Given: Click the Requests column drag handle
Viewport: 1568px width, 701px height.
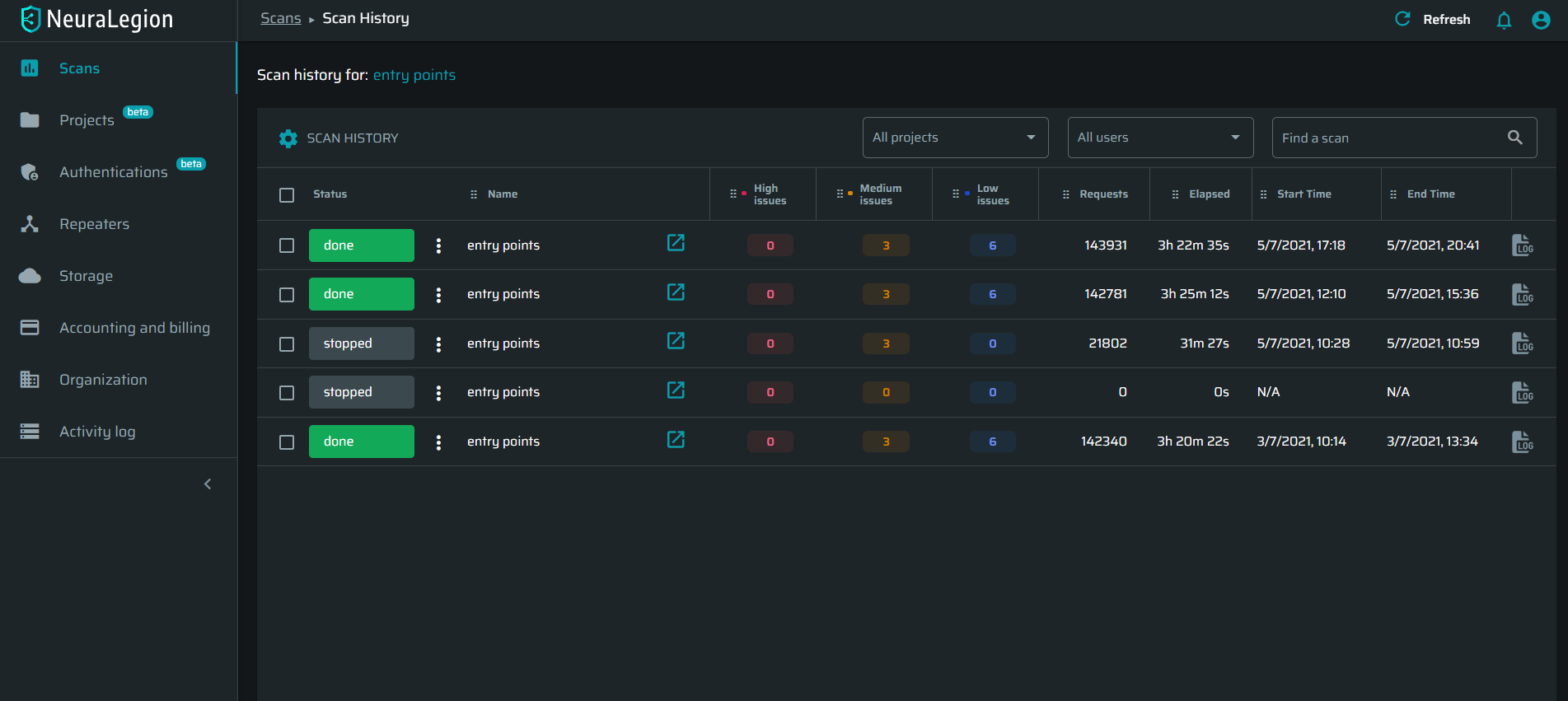Looking at the screenshot, I should tap(1066, 194).
